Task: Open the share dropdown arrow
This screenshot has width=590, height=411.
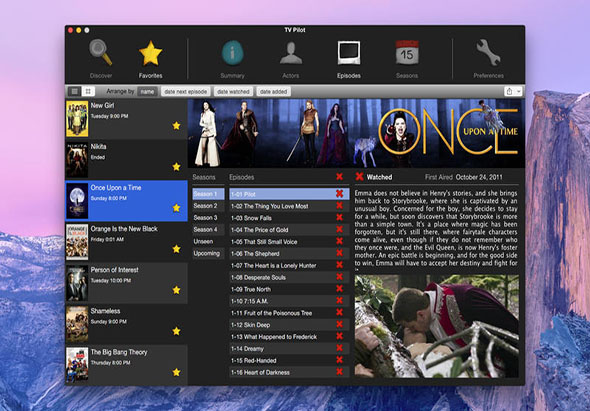Action: pos(519,91)
